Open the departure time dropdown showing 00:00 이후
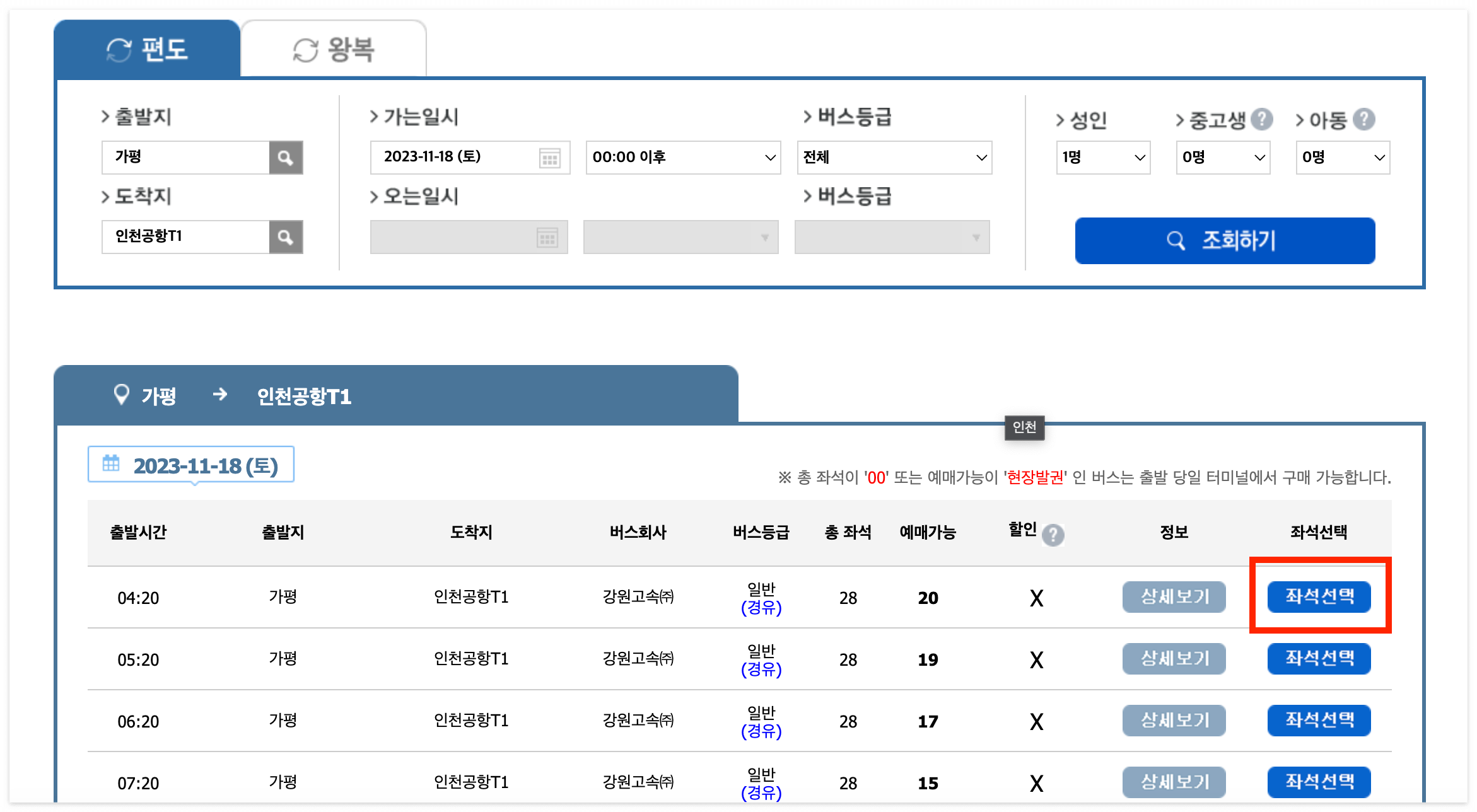This screenshot has height=812, width=1477. tap(682, 158)
